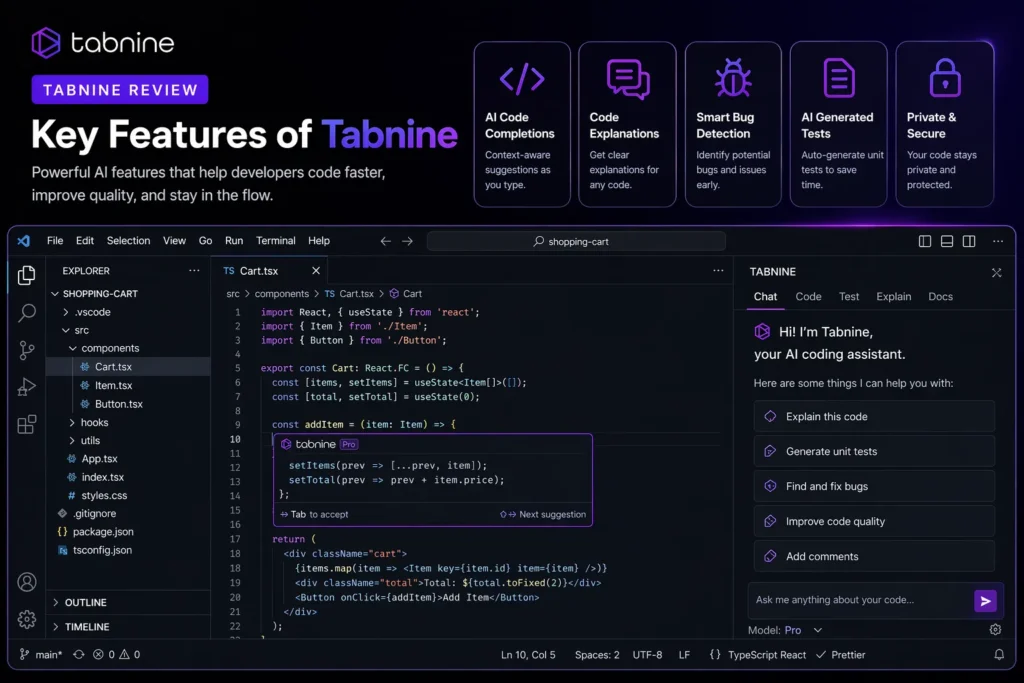Click Improve code quality suggestion
Viewport: 1024px width, 683px height.
874,521
